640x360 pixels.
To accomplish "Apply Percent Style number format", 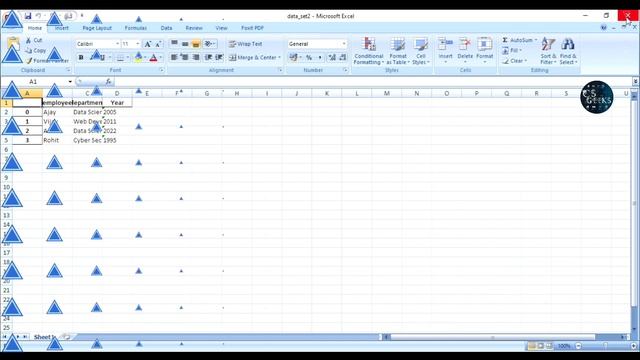I will click(x=309, y=58).
